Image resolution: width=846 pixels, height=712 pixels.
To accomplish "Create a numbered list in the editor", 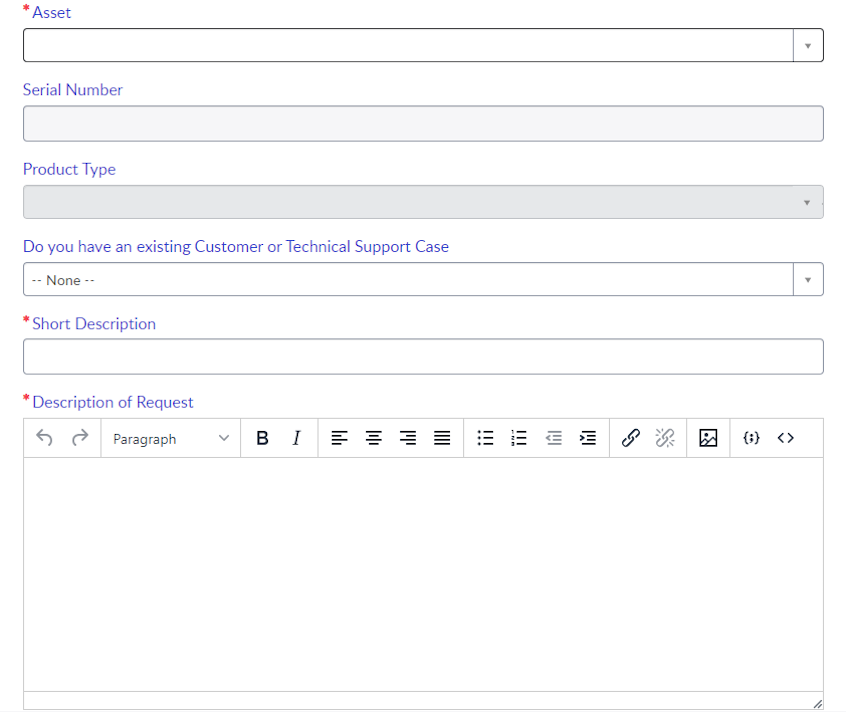I will click(519, 437).
